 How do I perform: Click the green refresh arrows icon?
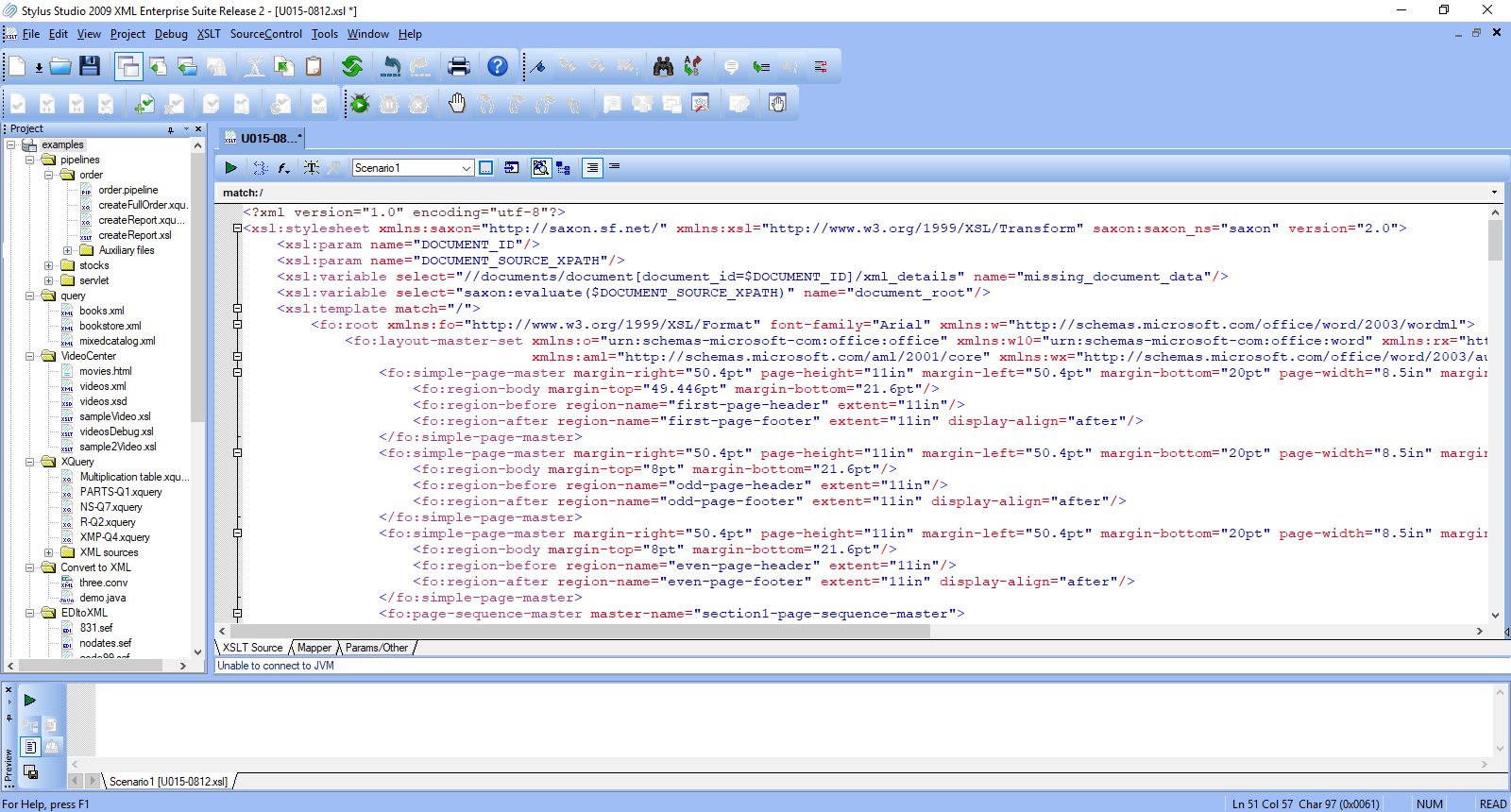pos(352,66)
